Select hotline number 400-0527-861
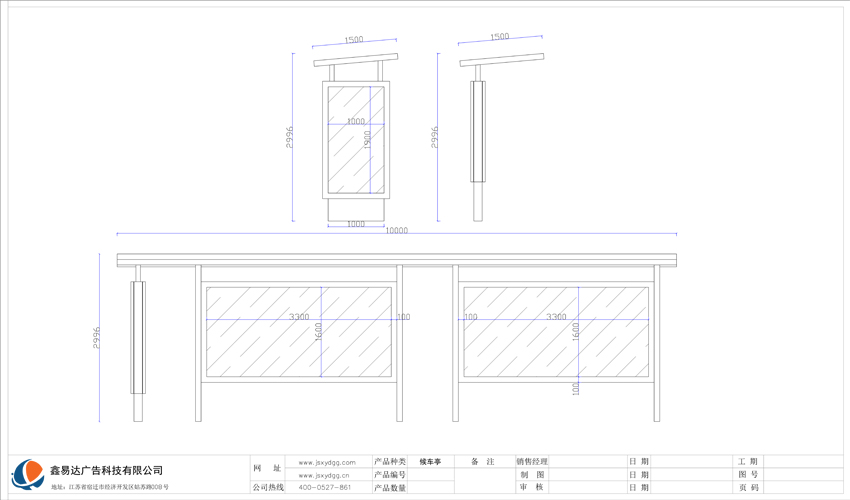850x500 pixels. point(325,488)
